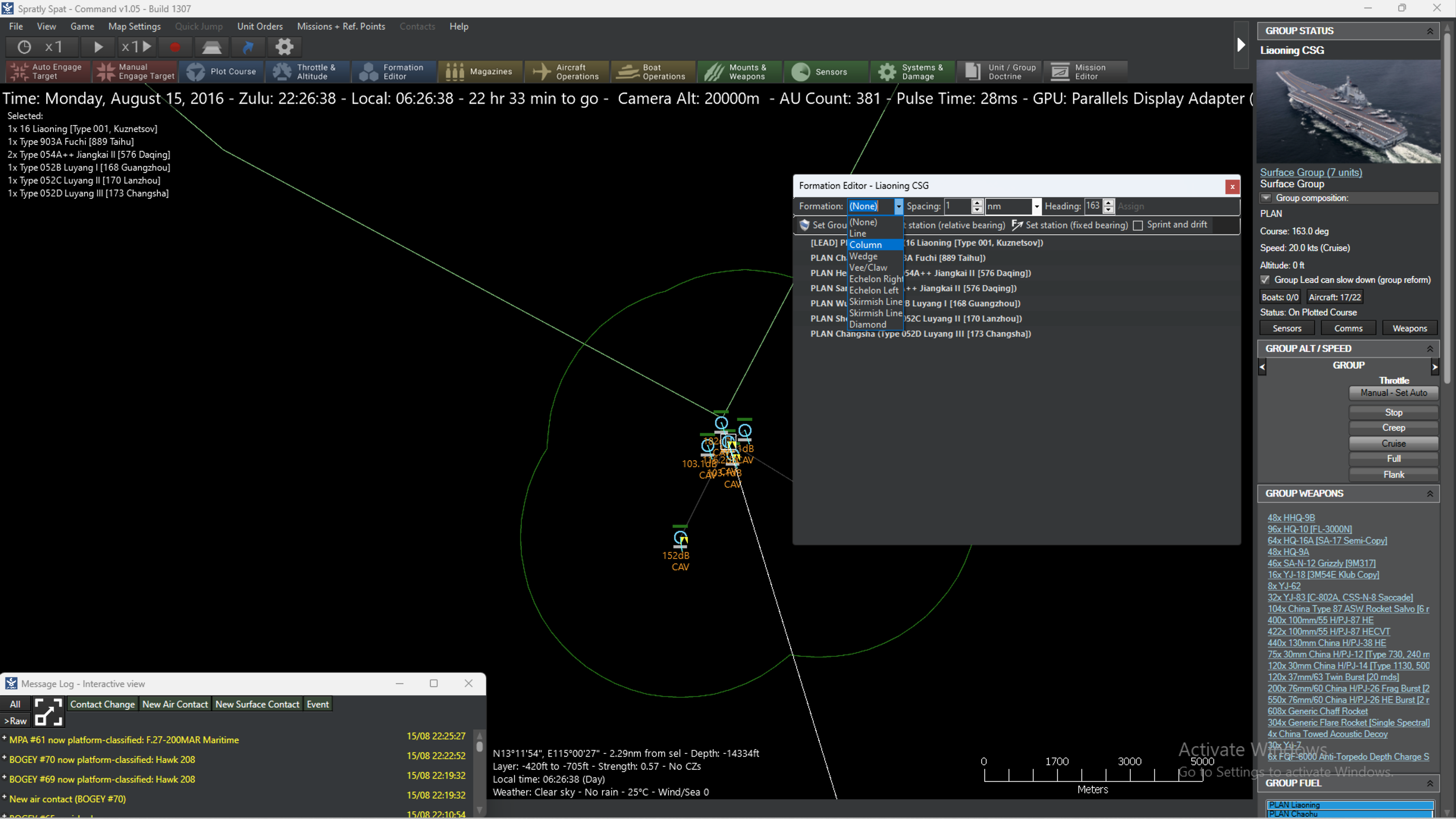Click the blue arrow toolbar icon
Screen dimensions: 1456x819
click(x=248, y=47)
